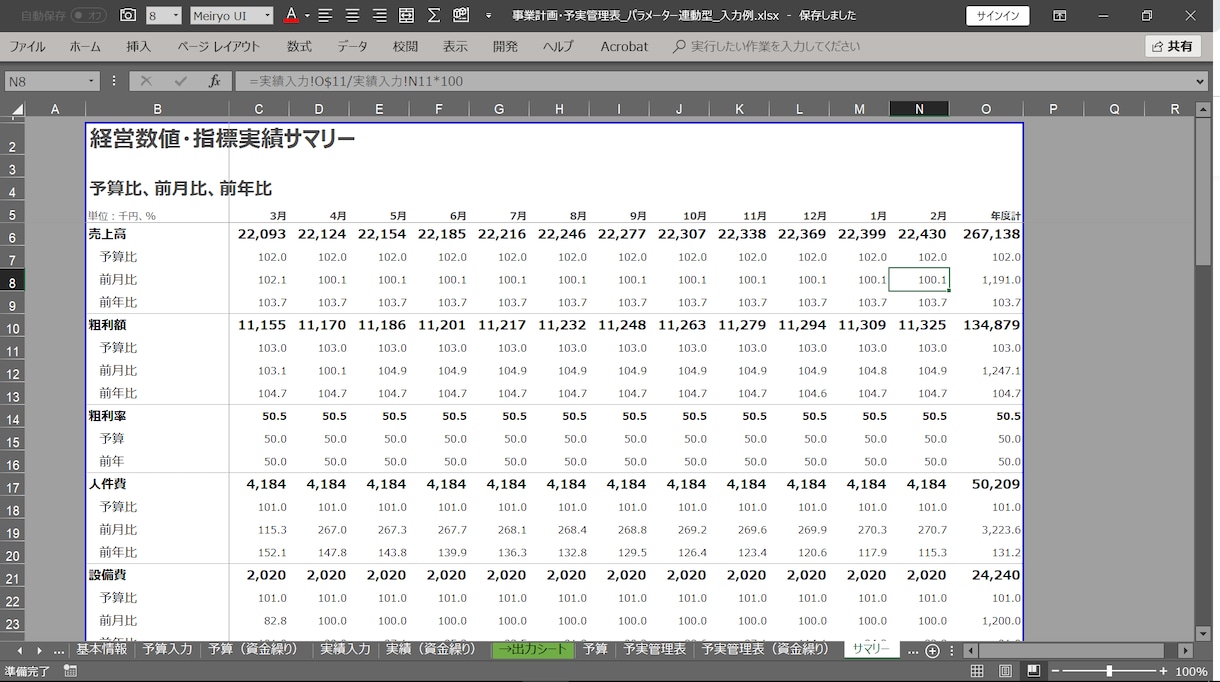
Task: Click the select-all corner triangle
Action: click(x=17, y=109)
